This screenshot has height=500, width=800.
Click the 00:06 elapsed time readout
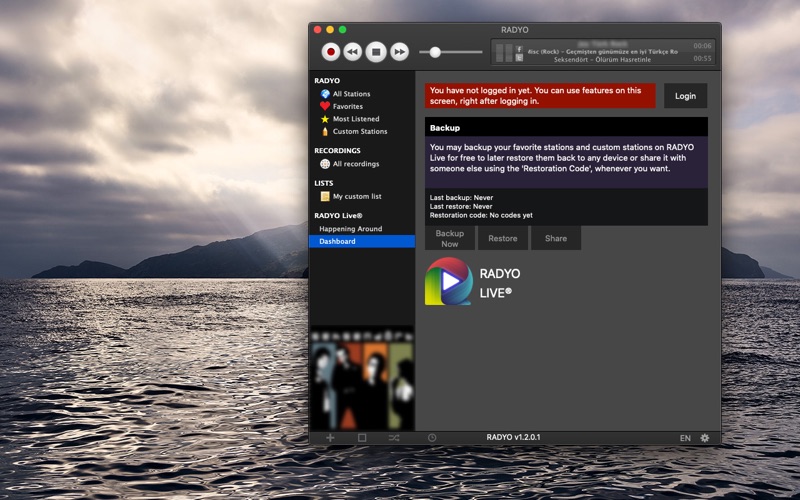click(702, 46)
